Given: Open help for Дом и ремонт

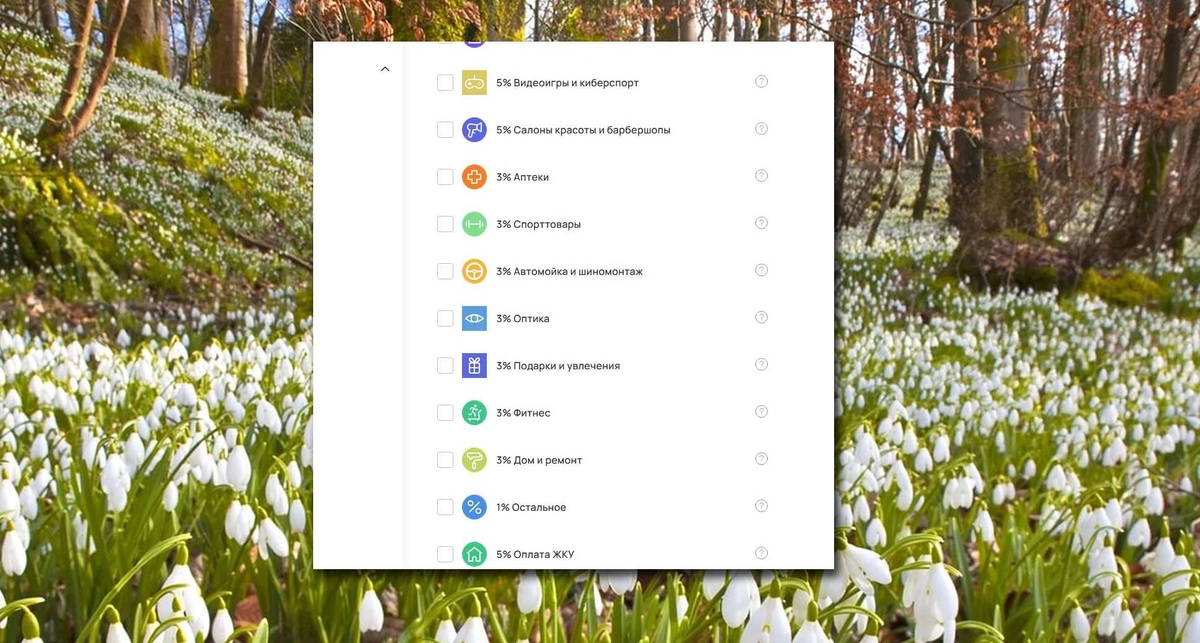Looking at the screenshot, I should [761, 459].
